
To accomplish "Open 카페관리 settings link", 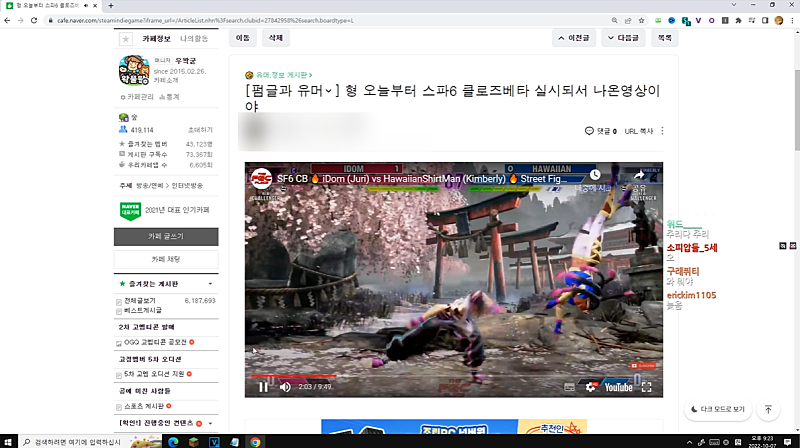I will point(137,97).
